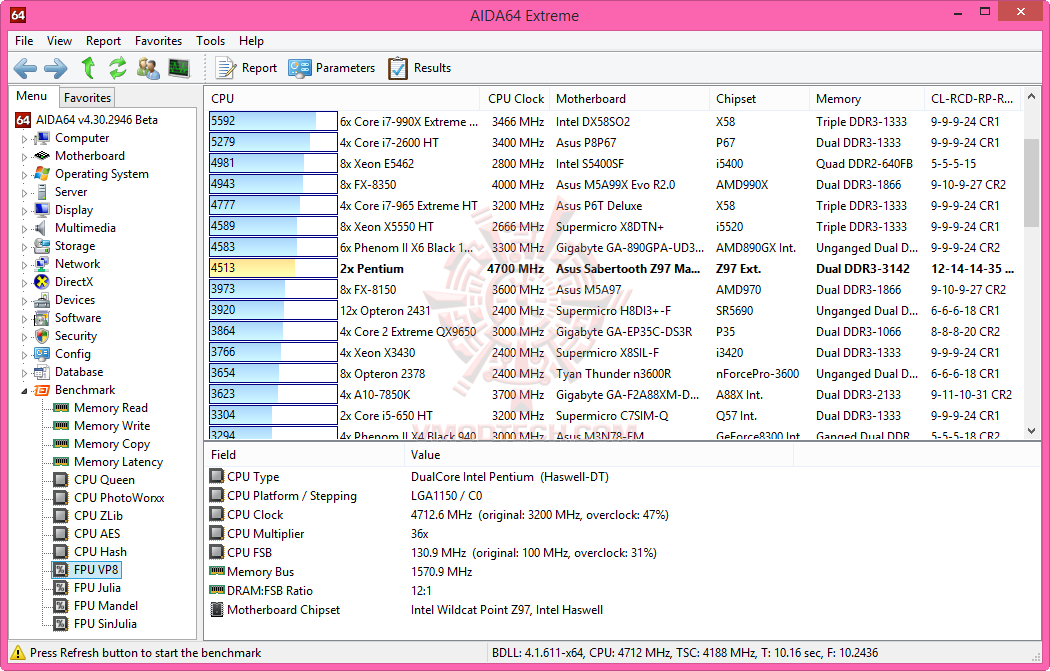Select the Software tree item
The height and width of the screenshot is (671, 1050).
point(78,318)
